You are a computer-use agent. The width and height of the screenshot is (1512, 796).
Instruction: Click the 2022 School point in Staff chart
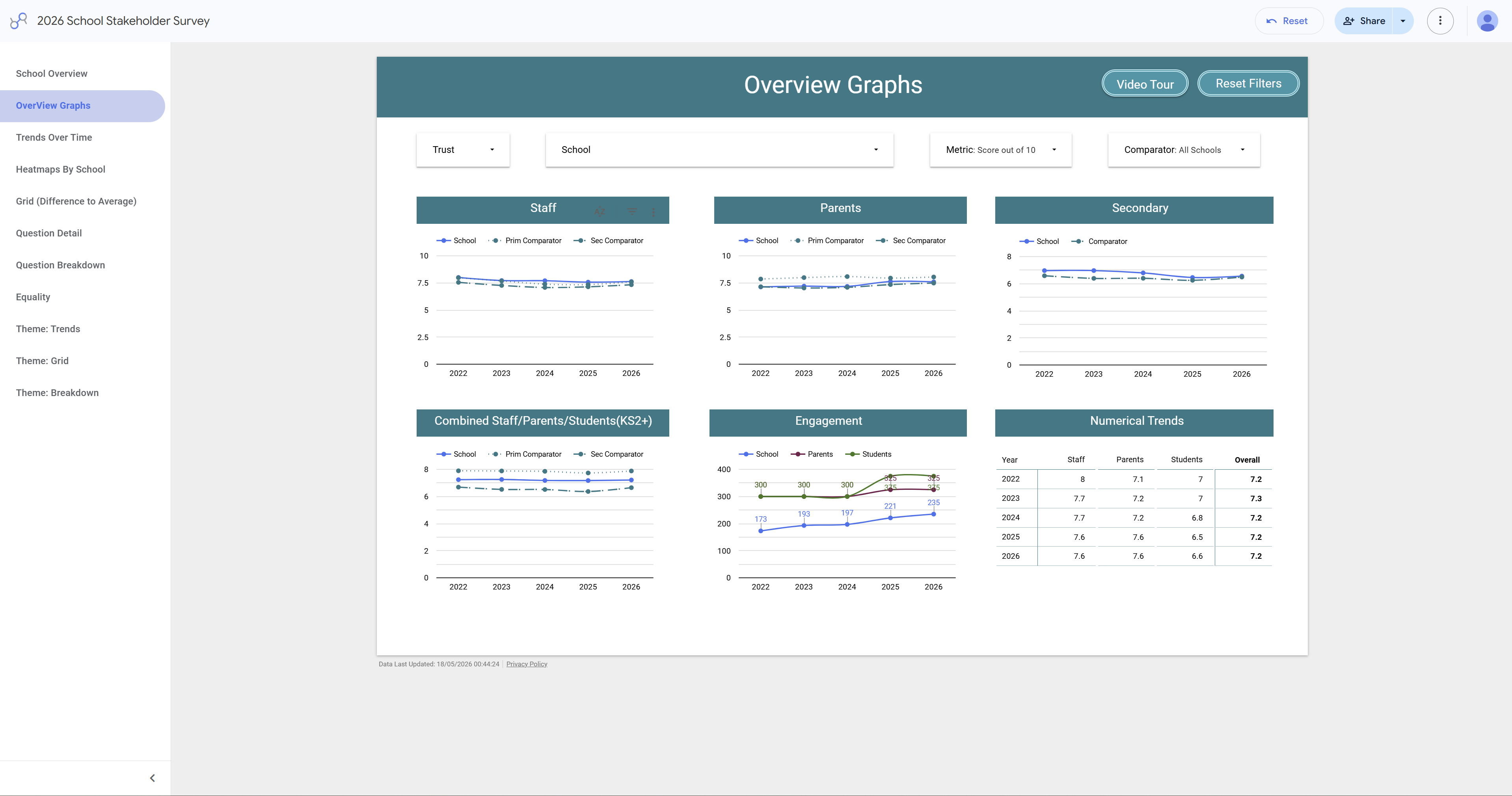(x=458, y=277)
